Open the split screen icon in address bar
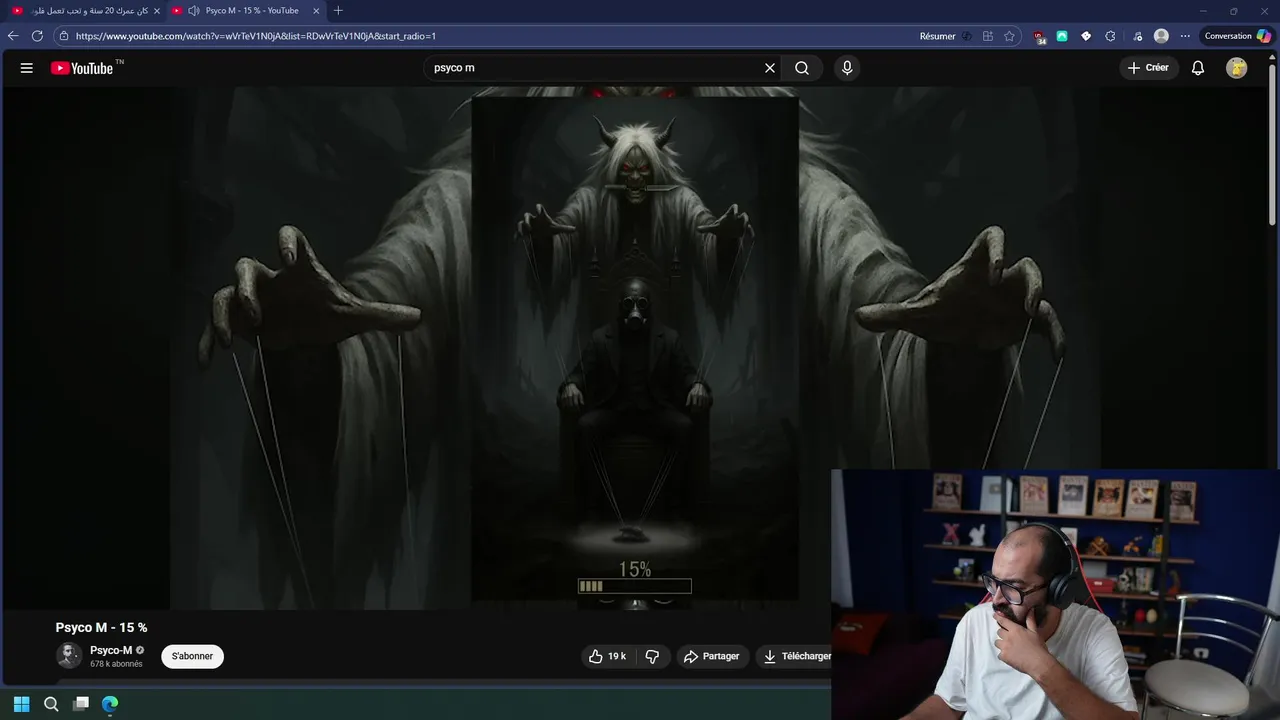This screenshot has width=1280, height=720. point(988,36)
